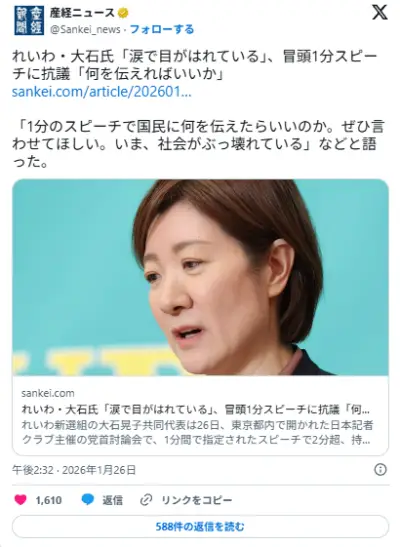Follow via フォローする link
Image resolution: width=400 pixels, height=547 pixels.
point(162,29)
